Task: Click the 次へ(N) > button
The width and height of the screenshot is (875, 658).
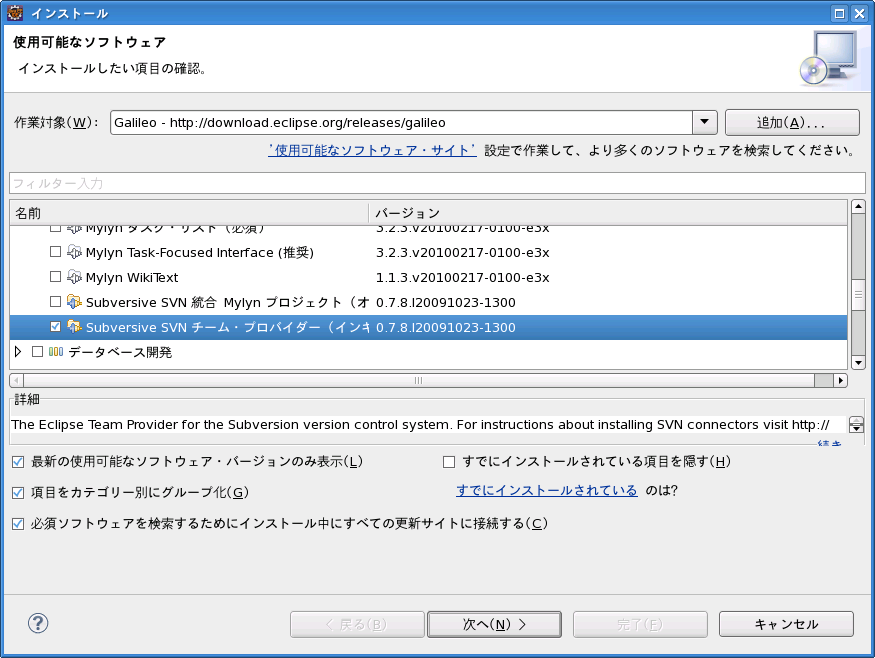Action: coord(494,624)
